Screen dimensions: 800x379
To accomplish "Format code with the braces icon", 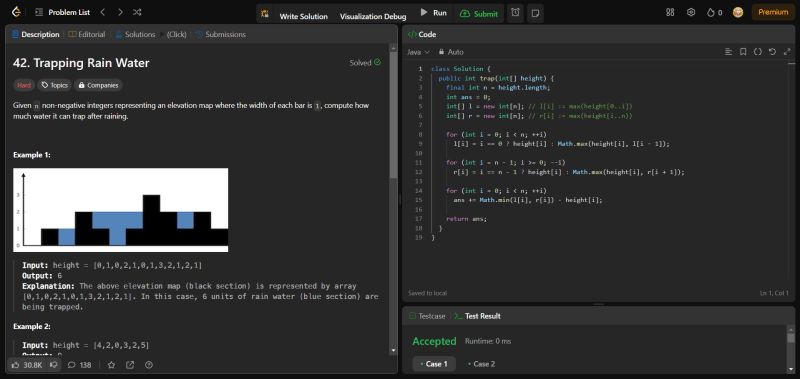I will point(758,52).
